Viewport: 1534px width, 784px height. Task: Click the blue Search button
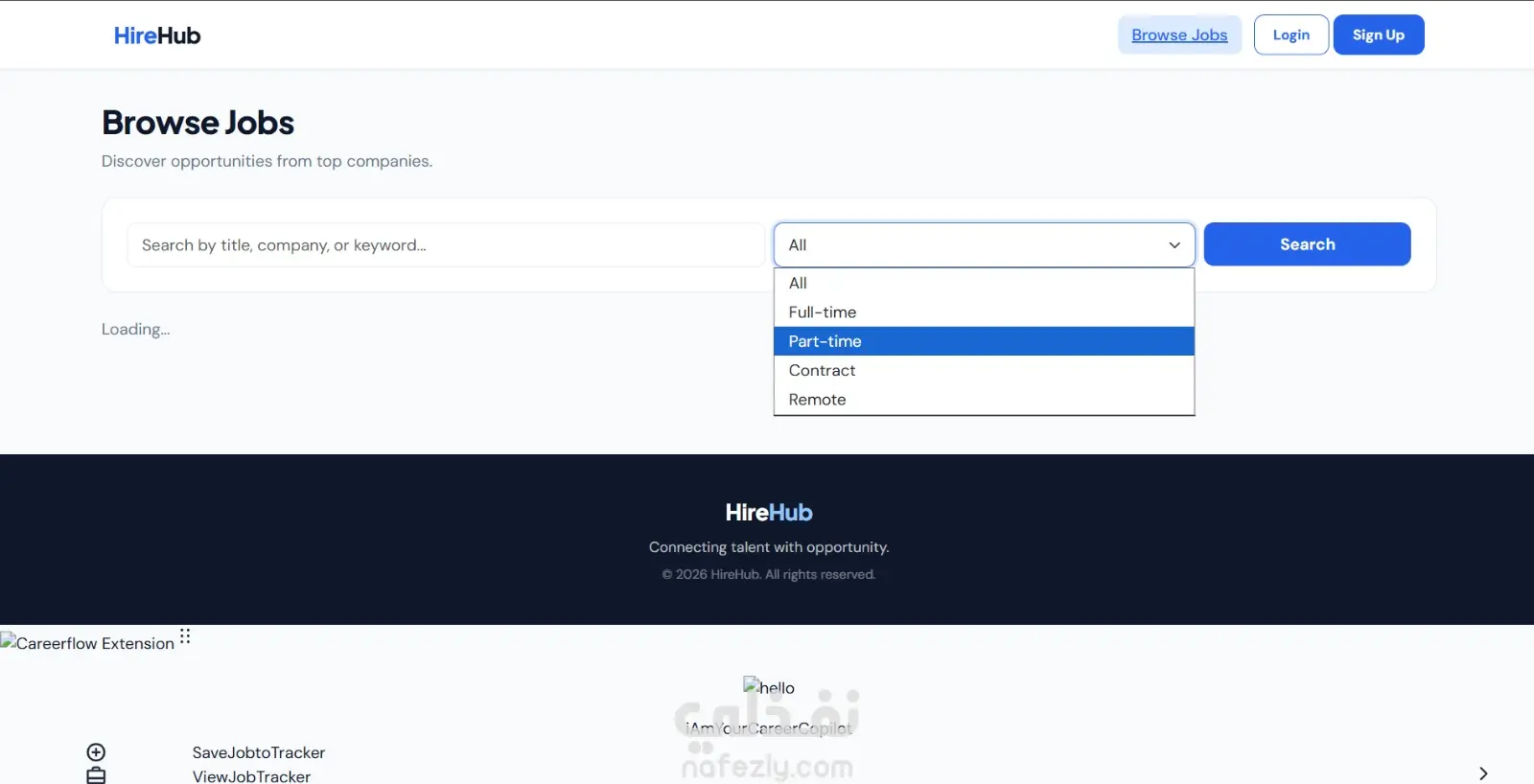(x=1307, y=244)
